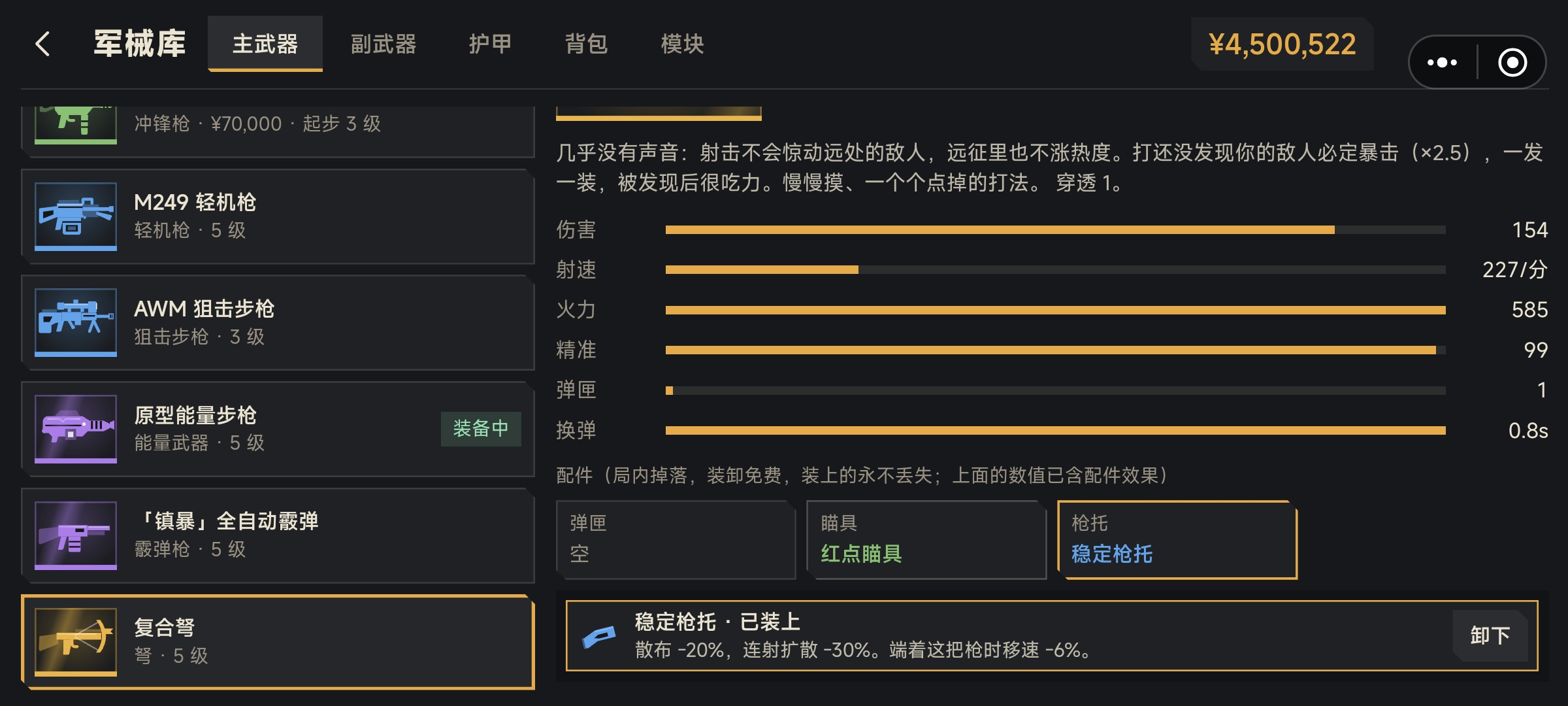Click the 射速 stat bar
This screenshot has width=1568, height=706.
[1055, 270]
